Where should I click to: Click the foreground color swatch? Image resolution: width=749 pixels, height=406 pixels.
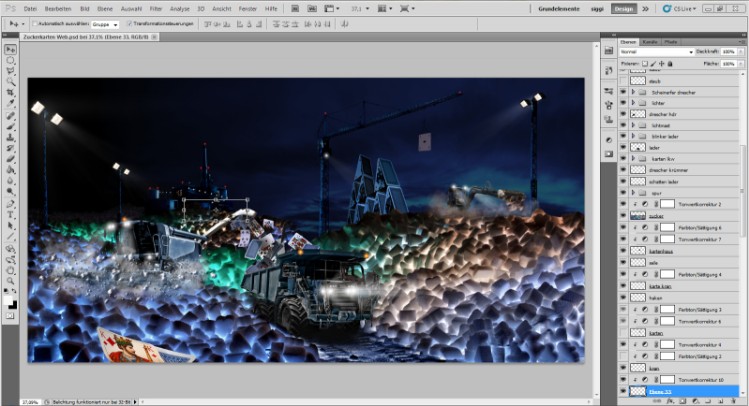[x=9, y=300]
